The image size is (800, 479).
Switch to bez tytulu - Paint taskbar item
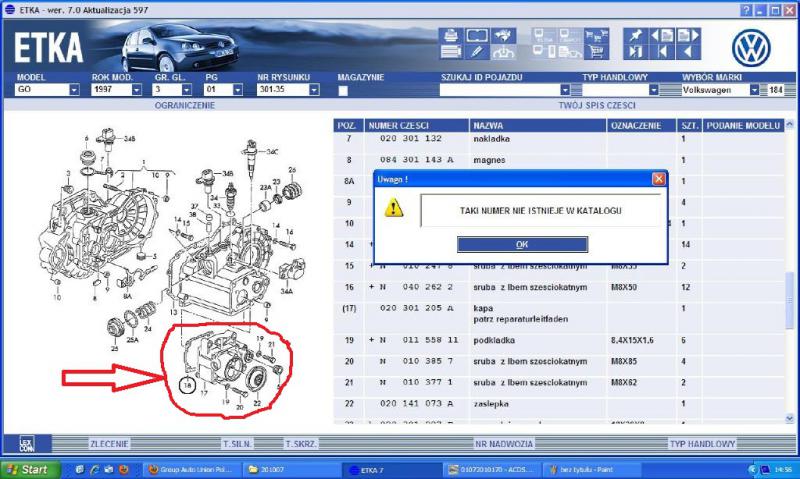point(590,469)
